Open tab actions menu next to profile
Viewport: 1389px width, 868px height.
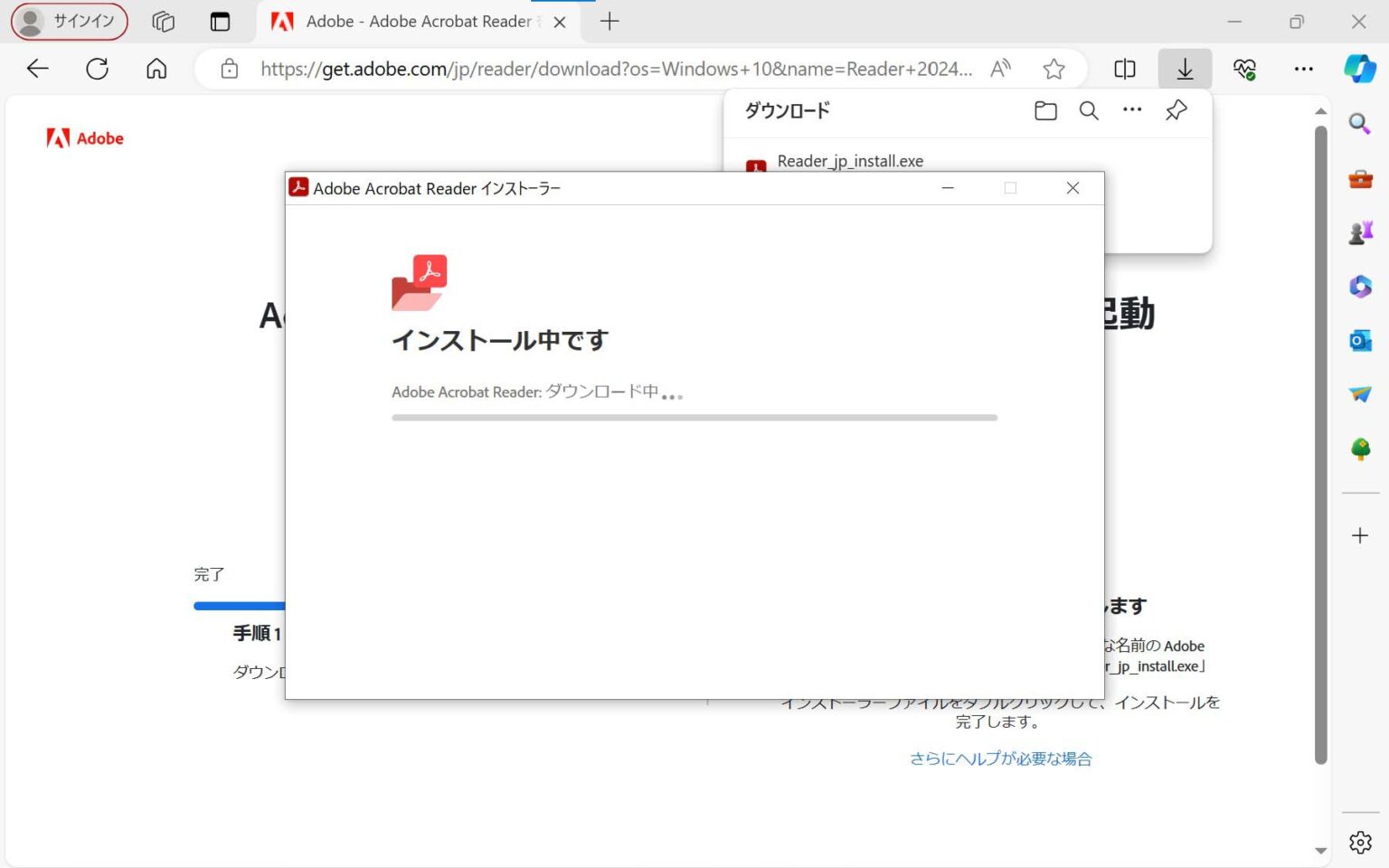163,22
